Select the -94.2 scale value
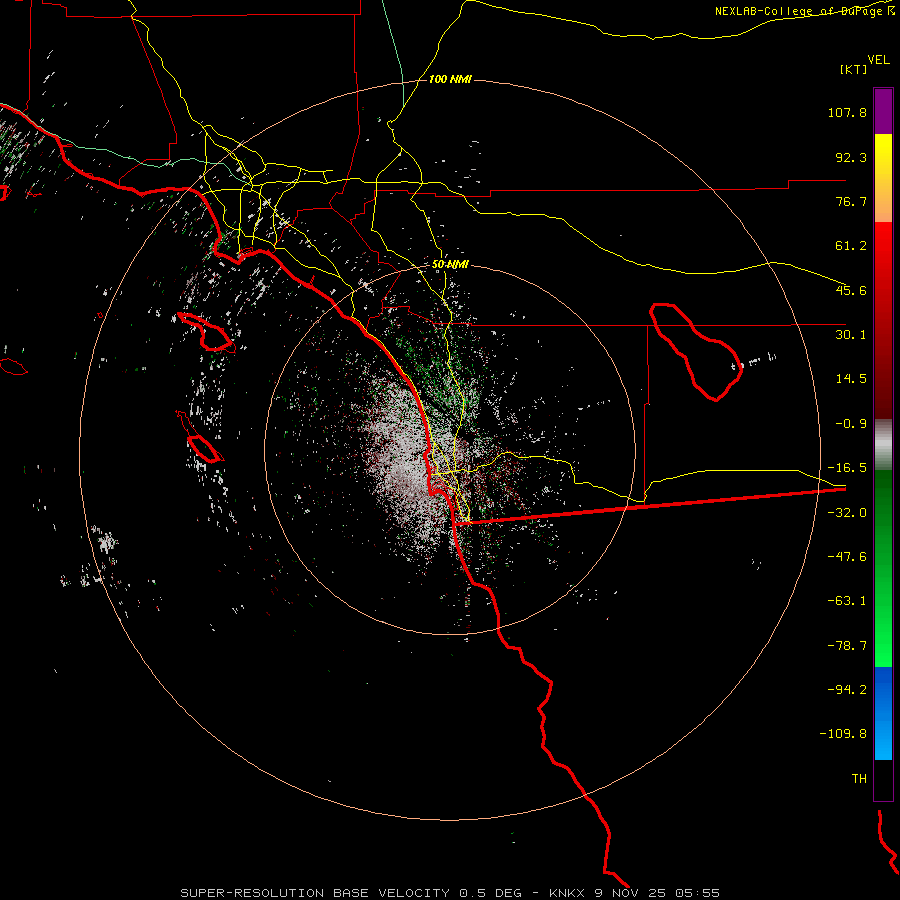The height and width of the screenshot is (900, 900). pos(847,689)
